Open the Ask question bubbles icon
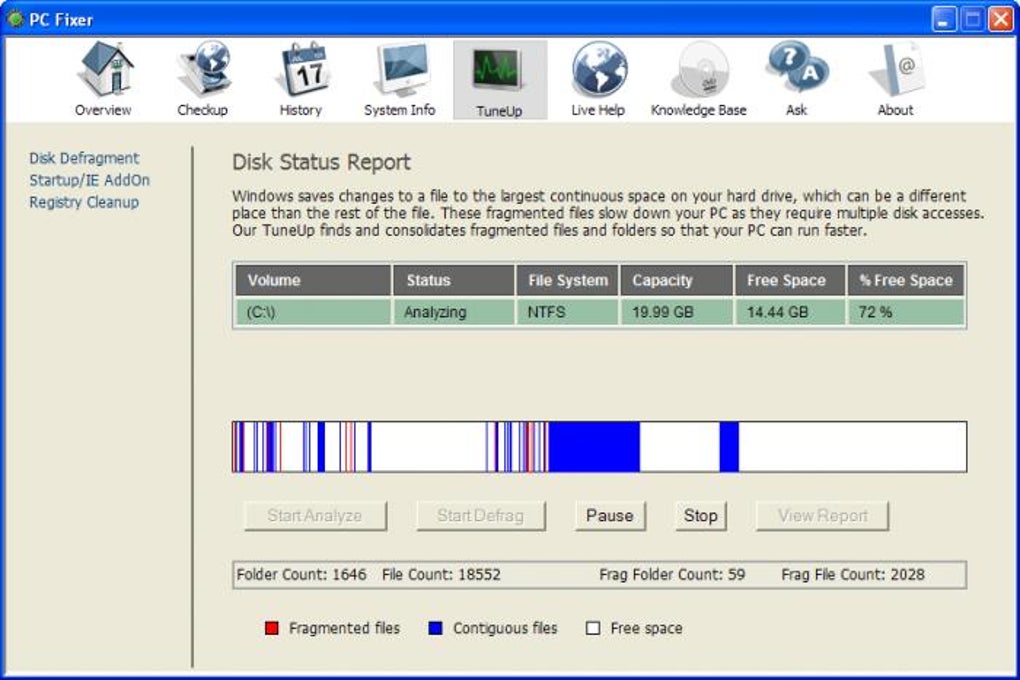Image resolution: width=1020 pixels, height=680 pixels. 797,68
